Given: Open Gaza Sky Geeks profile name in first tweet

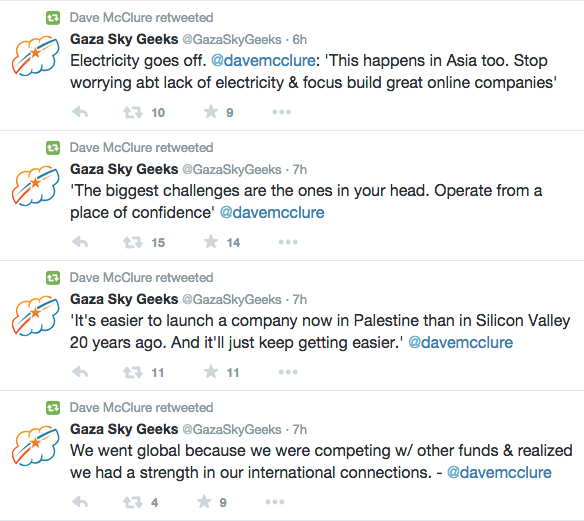Looking at the screenshot, I should point(124,39).
